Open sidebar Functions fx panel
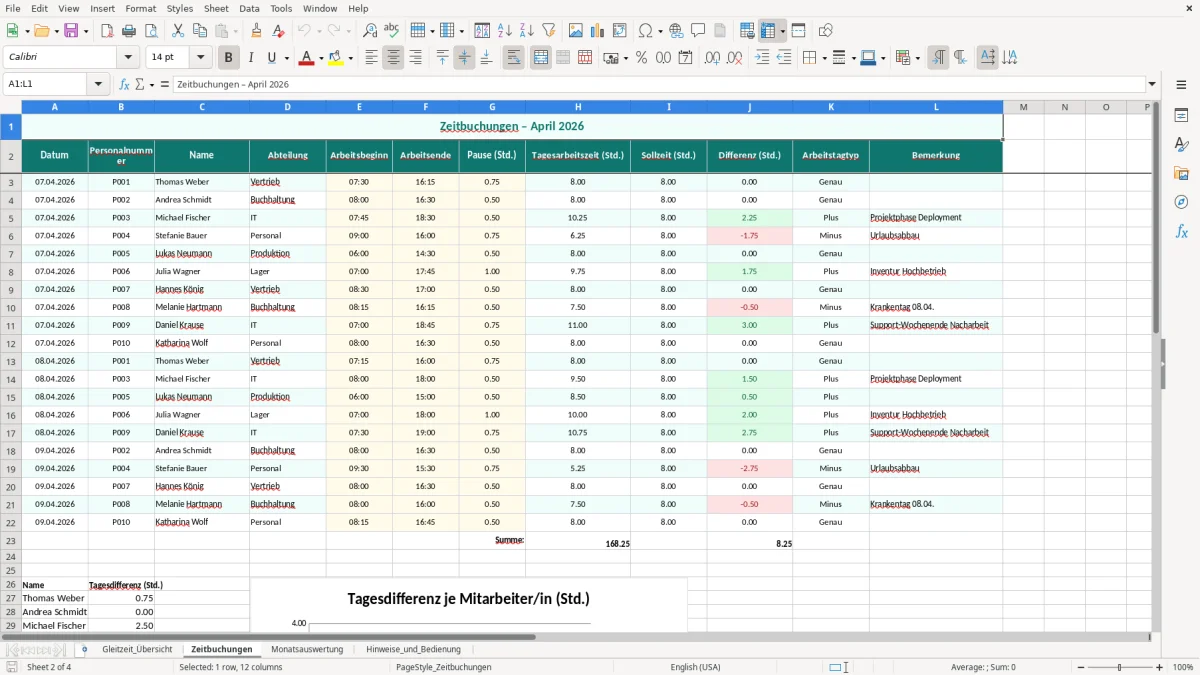Image resolution: width=1200 pixels, height=675 pixels. coord(1181,231)
